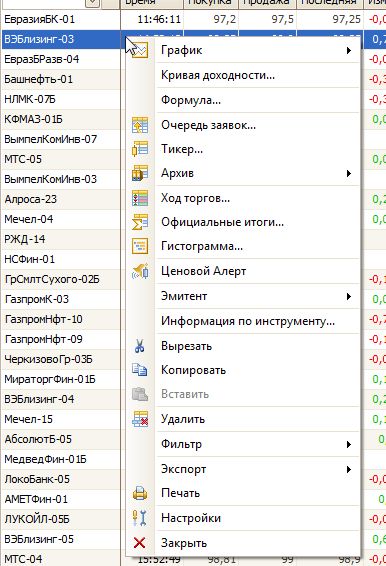
Task: Select the ГрСмлтСухого-02Б row
Action: tap(61, 279)
